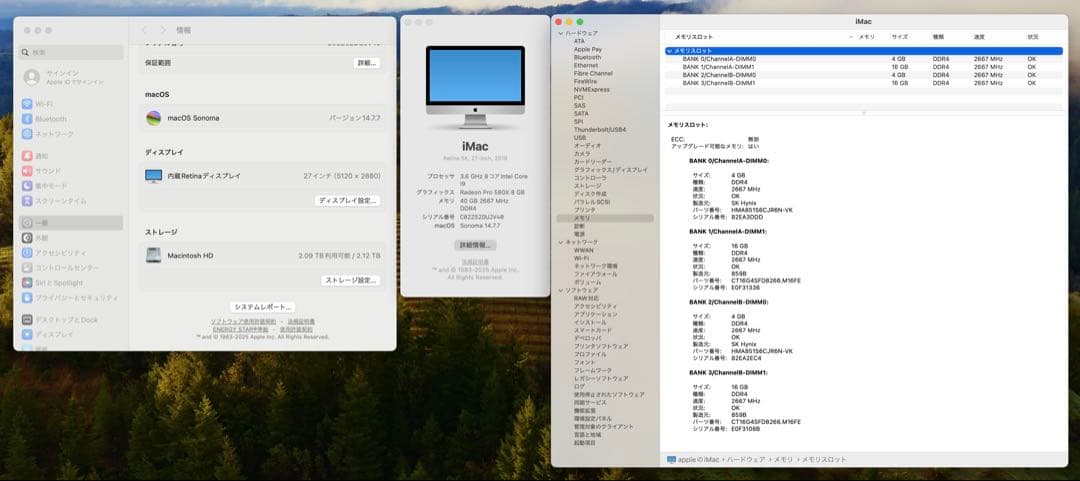The height and width of the screenshot is (481, 1080).
Task: Open プライバシーとセキュリティ icon in sidebar
Action: pyautogui.click(x=27, y=298)
